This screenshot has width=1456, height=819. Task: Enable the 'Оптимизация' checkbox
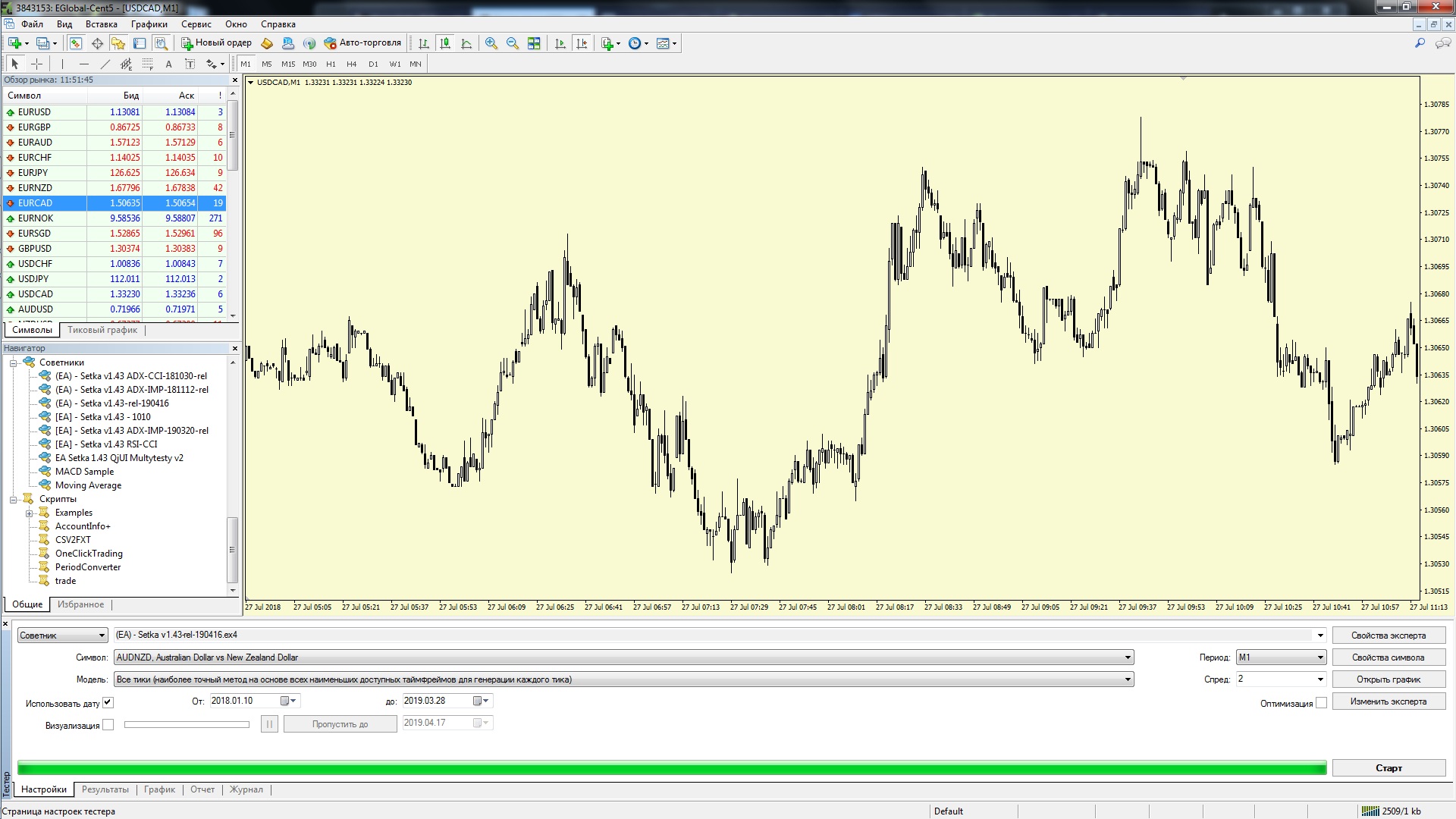point(1321,703)
